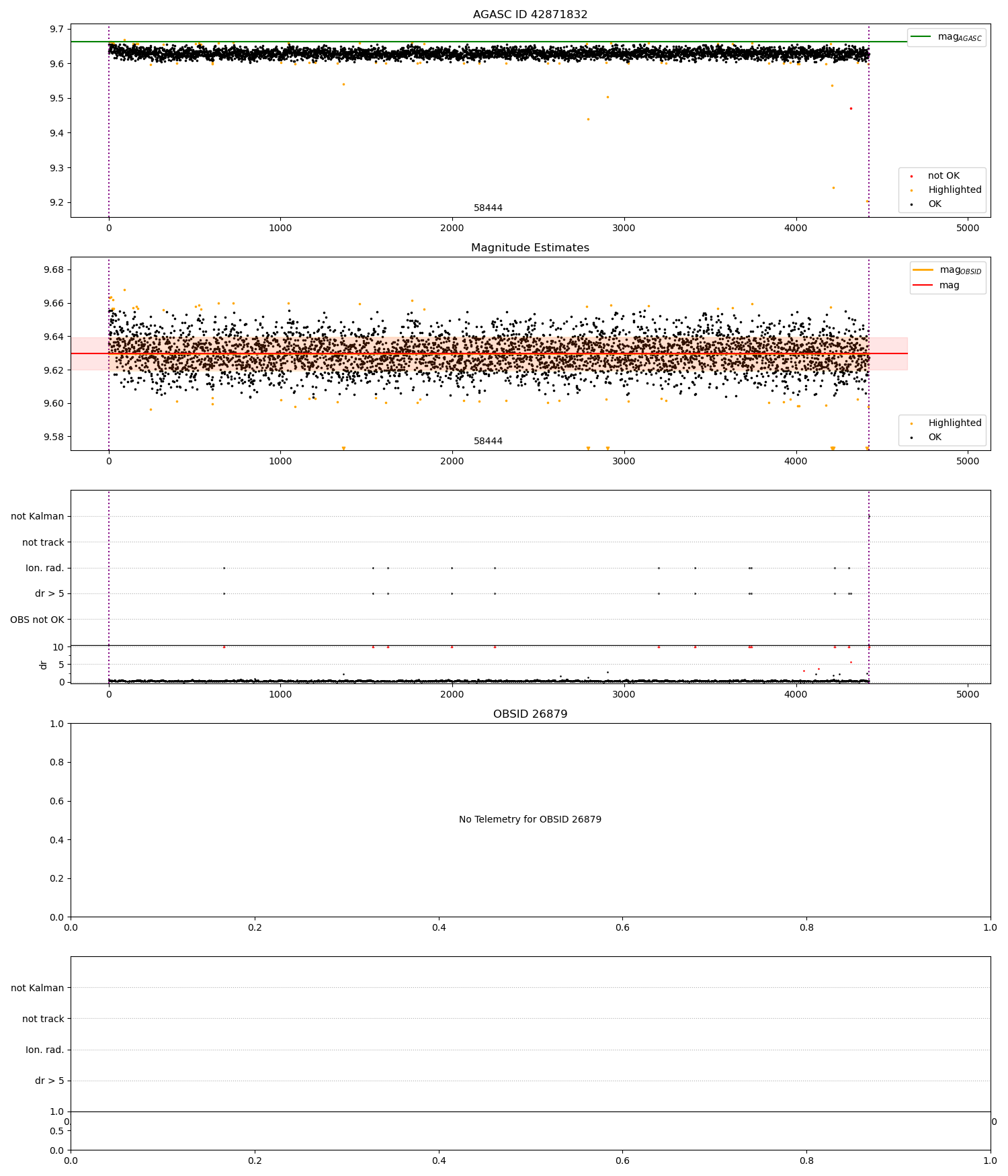Click the orange outlier point near magnitude 9.24
Viewport: 1008px width, 1176px height.
click(833, 187)
